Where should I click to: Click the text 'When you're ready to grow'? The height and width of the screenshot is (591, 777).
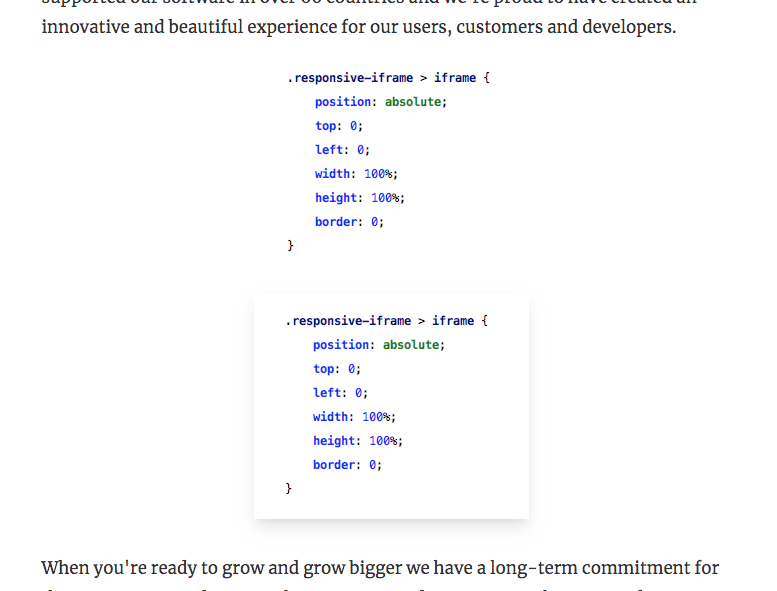[x=129, y=568]
